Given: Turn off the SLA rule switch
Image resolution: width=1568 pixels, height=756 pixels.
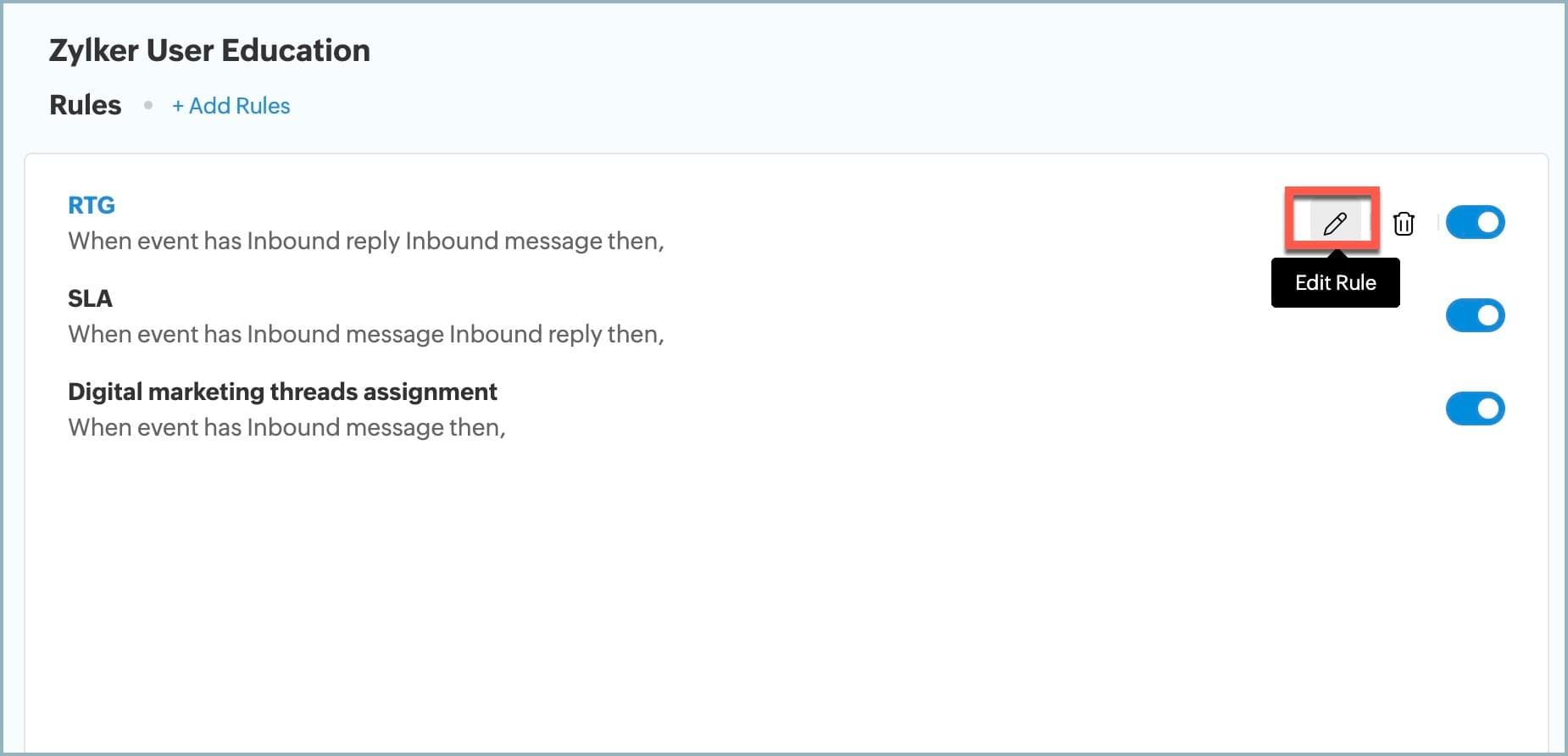Looking at the screenshot, I should (1475, 316).
